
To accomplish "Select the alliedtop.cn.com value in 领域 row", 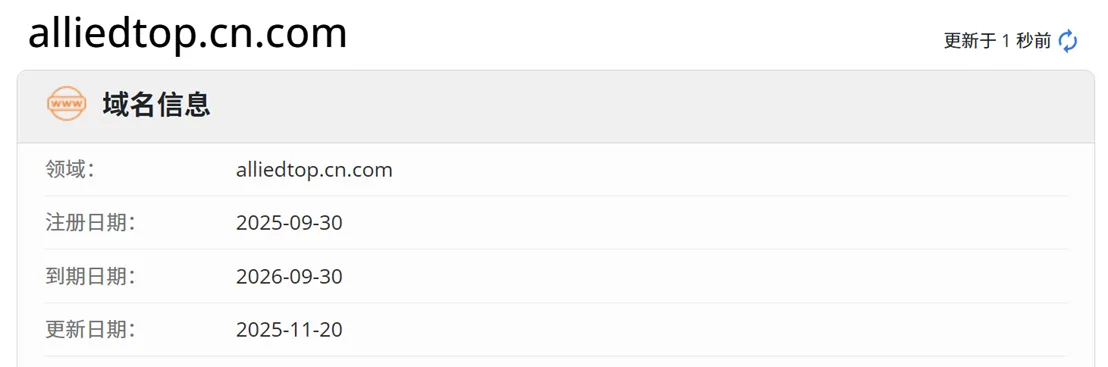I will coord(314,170).
